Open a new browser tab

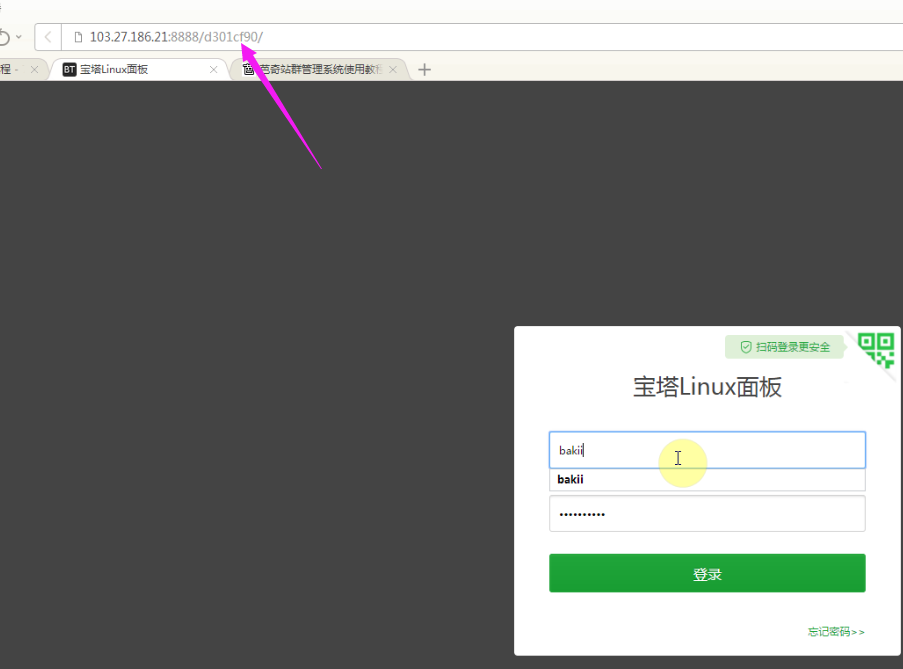pos(424,70)
